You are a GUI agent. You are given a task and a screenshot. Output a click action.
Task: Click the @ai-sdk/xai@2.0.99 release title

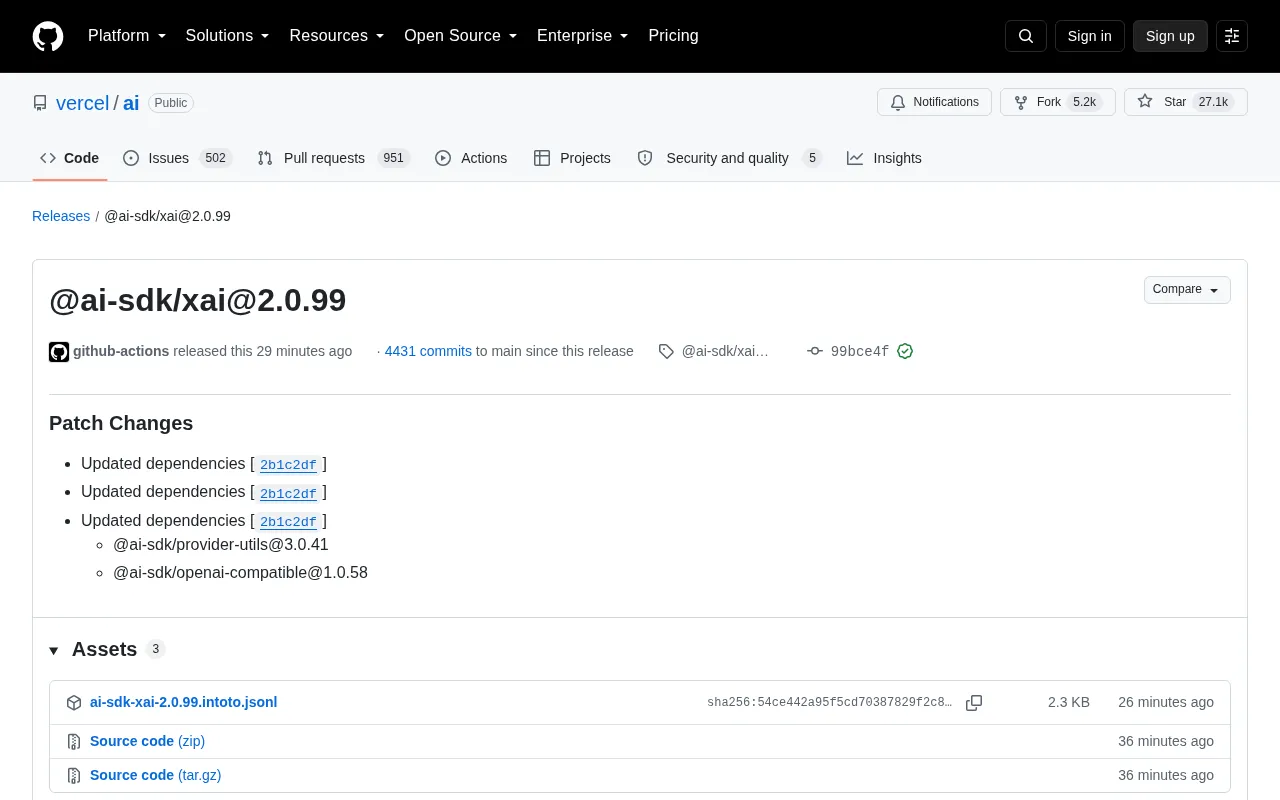[197, 300]
